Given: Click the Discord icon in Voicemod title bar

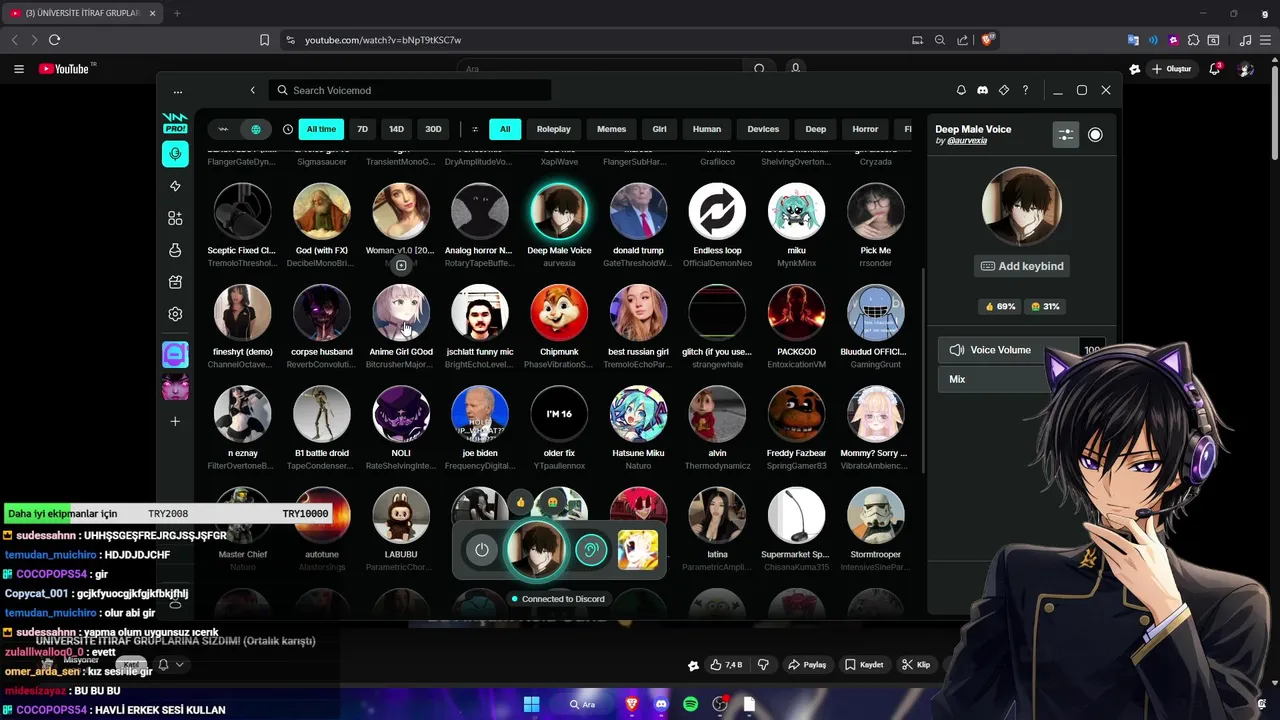Looking at the screenshot, I should [982, 90].
